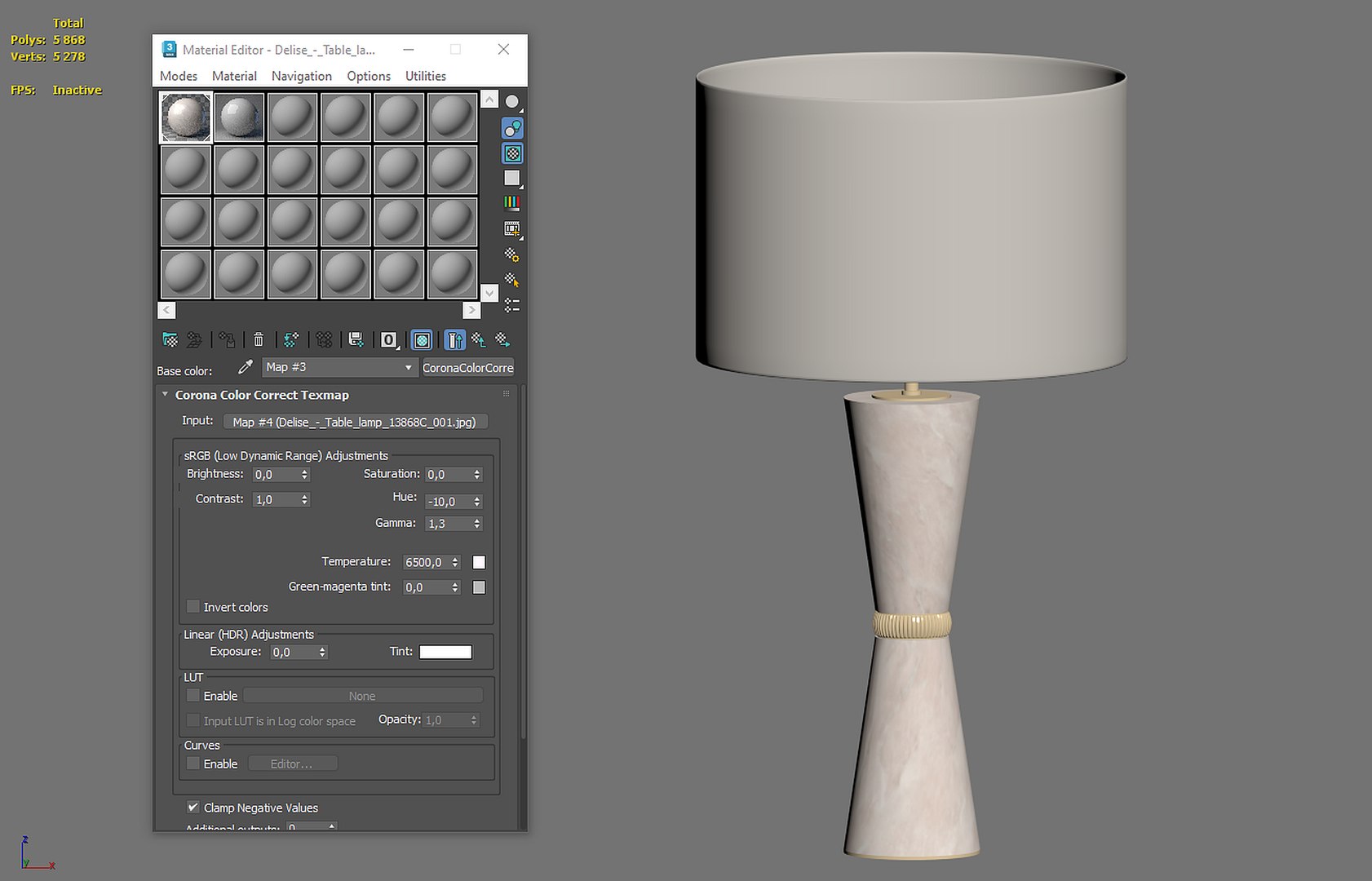Click the Get Material icon
This screenshot has height=881, width=1372.
tap(170, 339)
